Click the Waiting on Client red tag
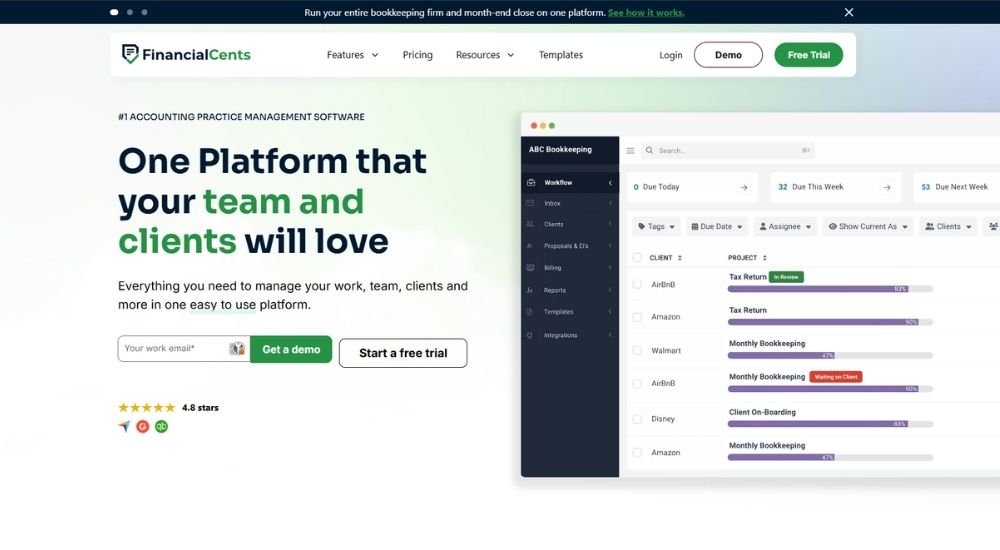 click(836, 377)
